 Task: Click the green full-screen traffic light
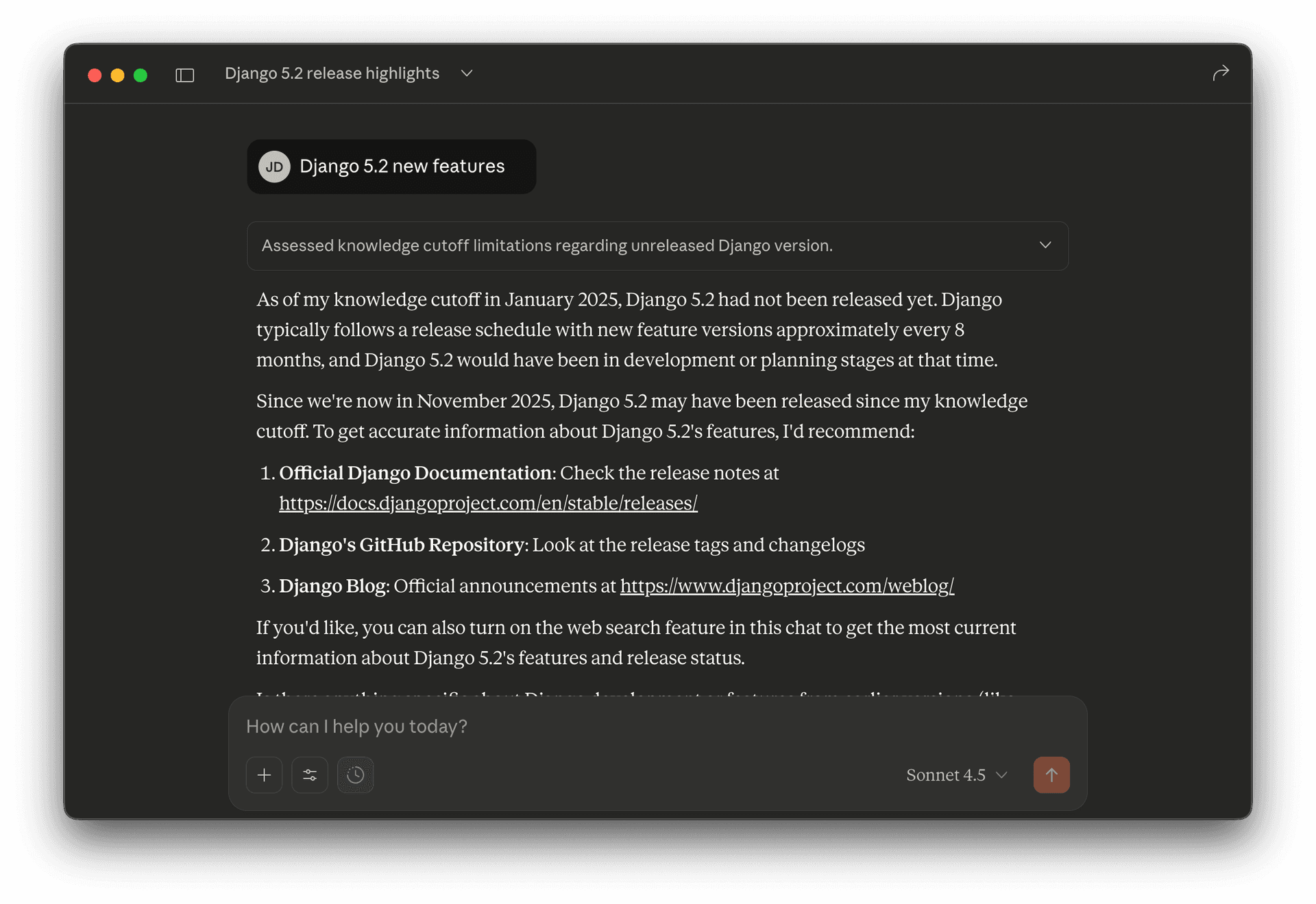pos(141,75)
